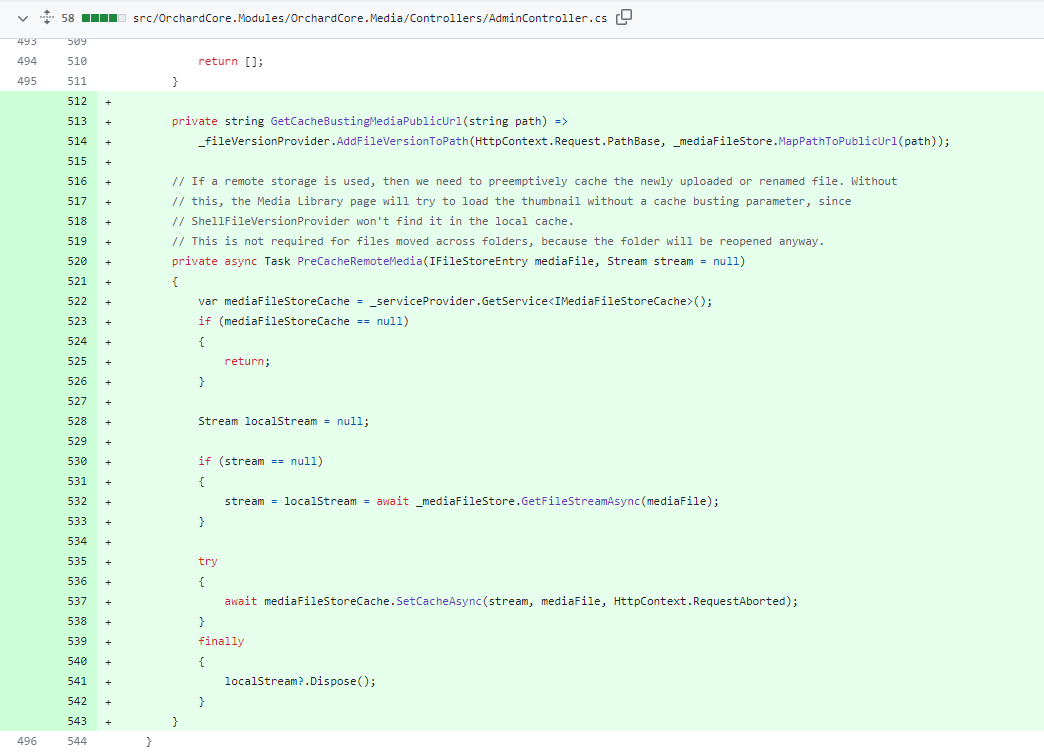Click the AddFileVersionToPath method call
The width and height of the screenshot is (1044, 755).
click(402, 141)
